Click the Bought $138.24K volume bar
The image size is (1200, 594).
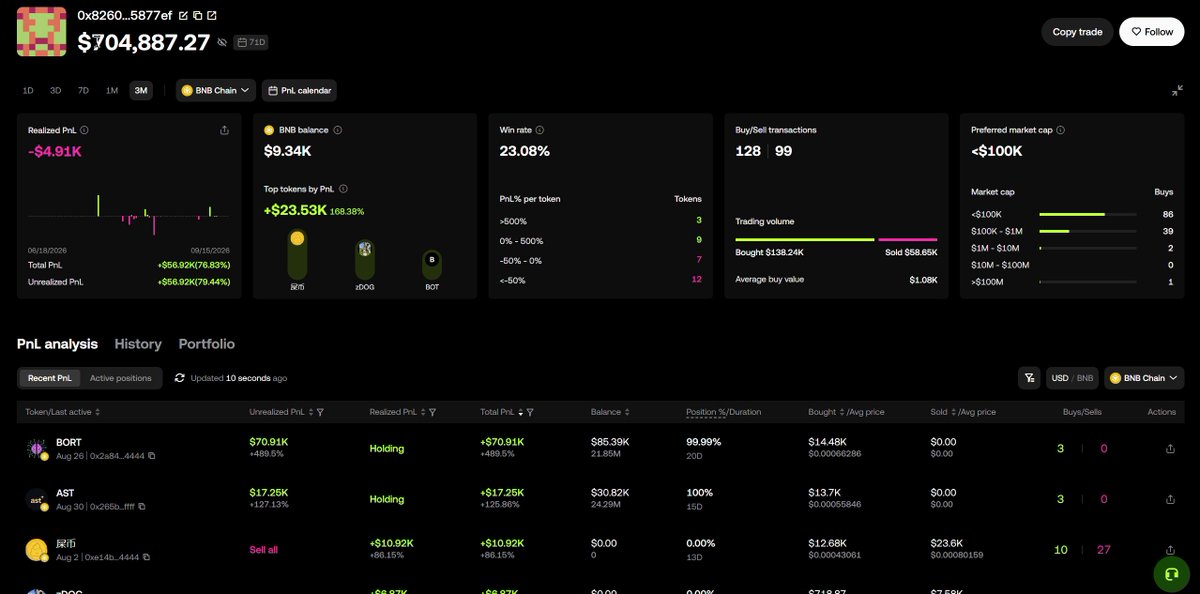click(805, 239)
